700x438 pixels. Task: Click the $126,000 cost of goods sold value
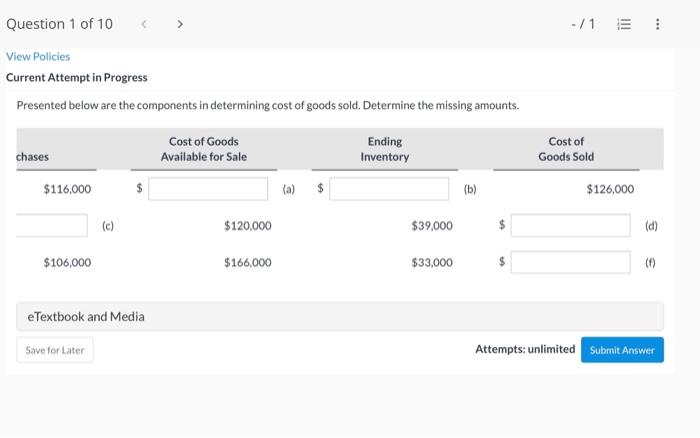(610, 189)
